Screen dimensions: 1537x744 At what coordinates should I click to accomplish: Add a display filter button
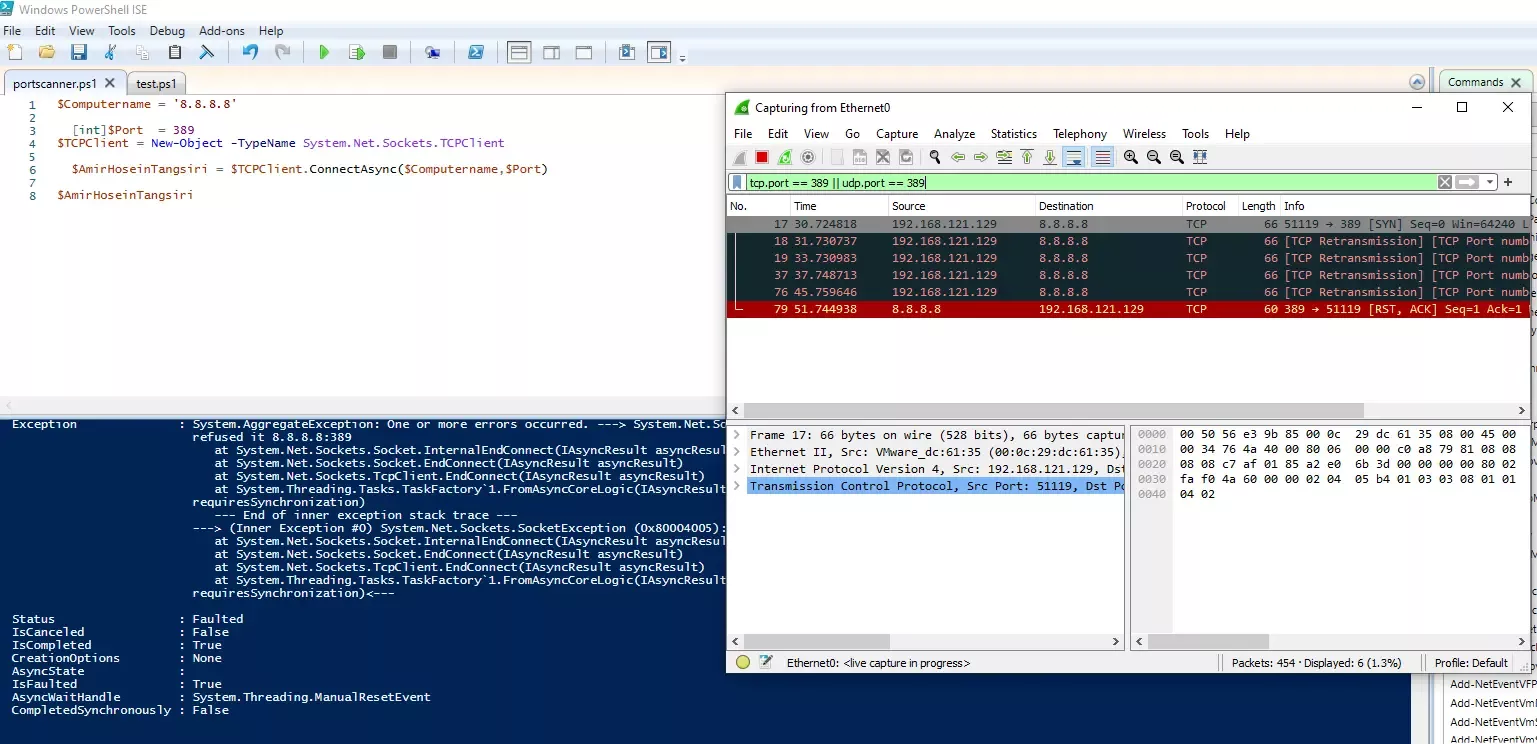click(1508, 182)
